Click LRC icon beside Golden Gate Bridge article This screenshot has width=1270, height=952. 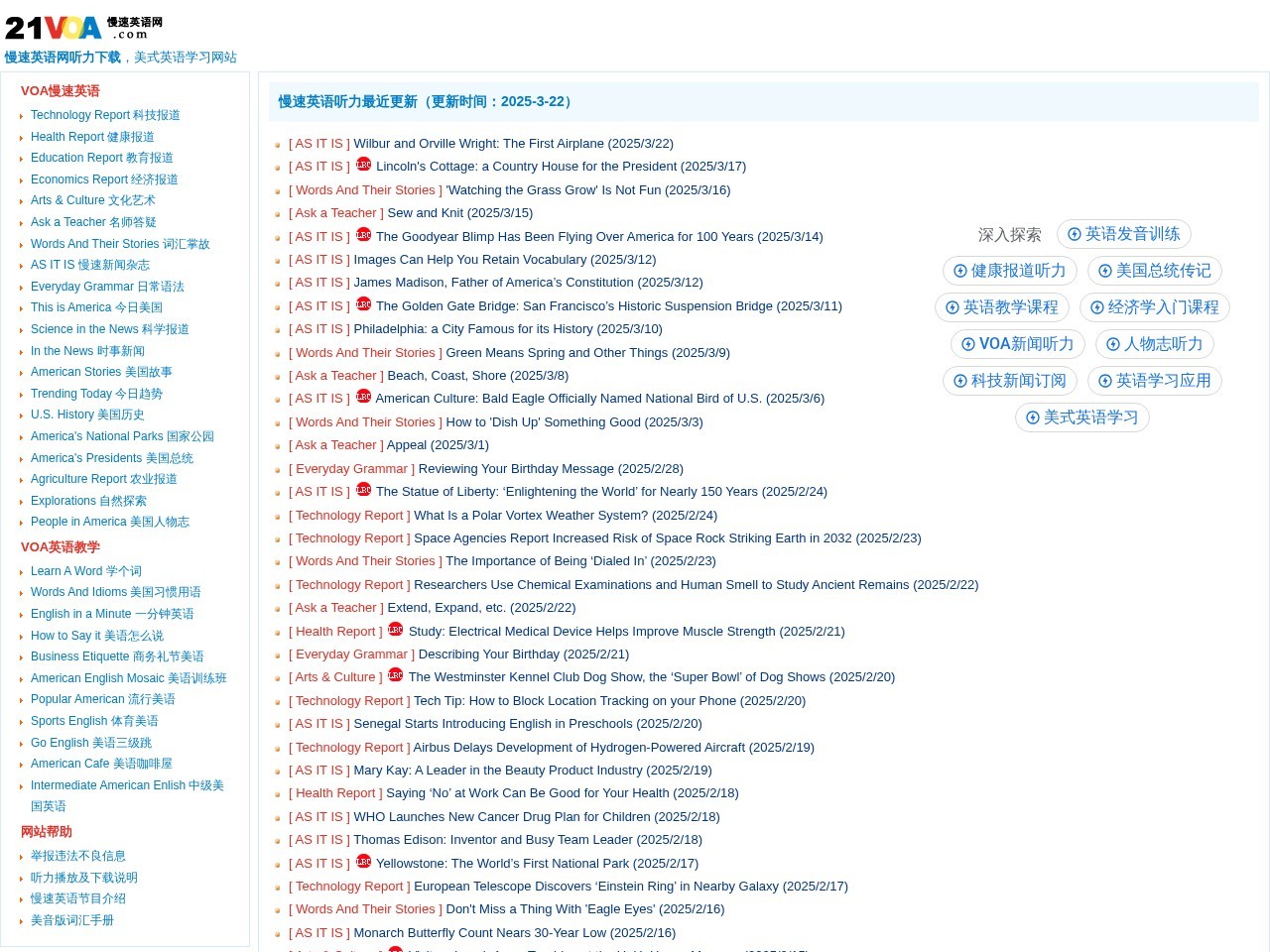(x=363, y=304)
